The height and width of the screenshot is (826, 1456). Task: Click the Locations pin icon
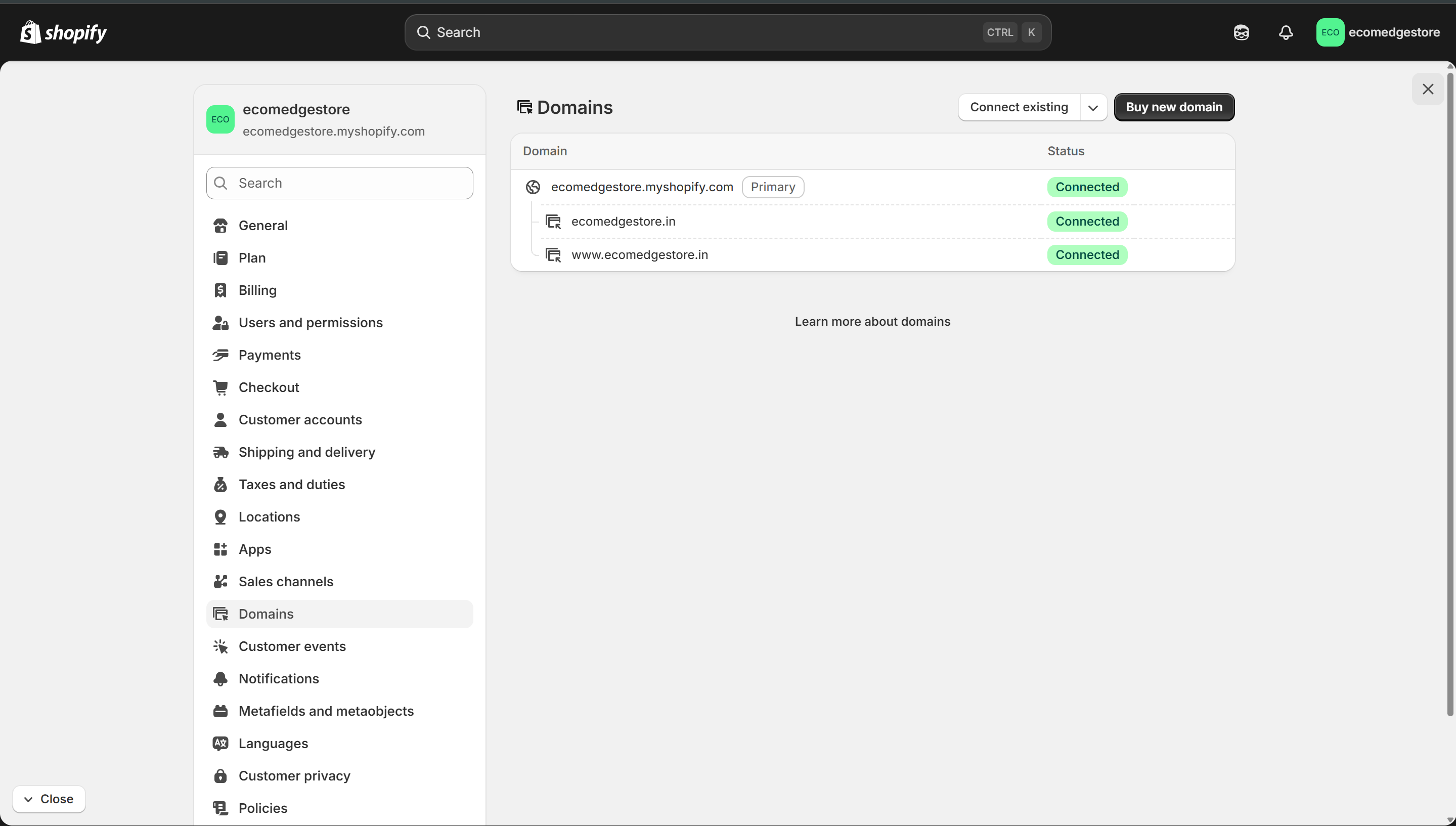[x=220, y=517]
